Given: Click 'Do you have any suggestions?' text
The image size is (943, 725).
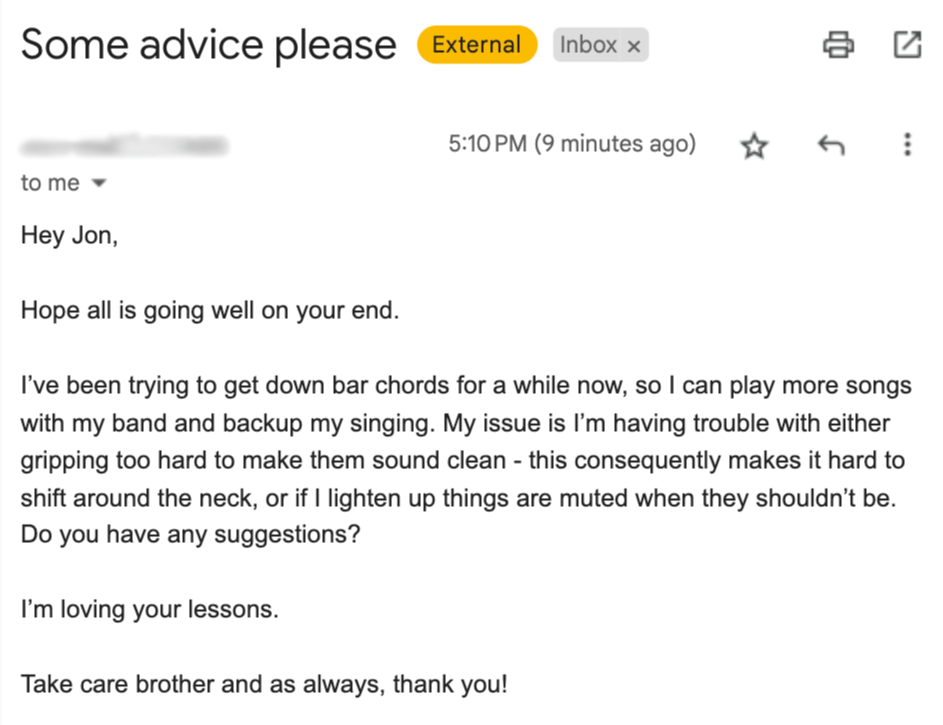Looking at the screenshot, I should point(190,535).
